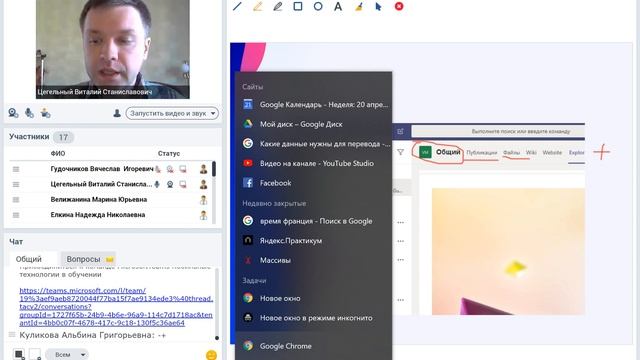Switch to the Вопросы chat tab
640x360 pixels.
[89, 259]
